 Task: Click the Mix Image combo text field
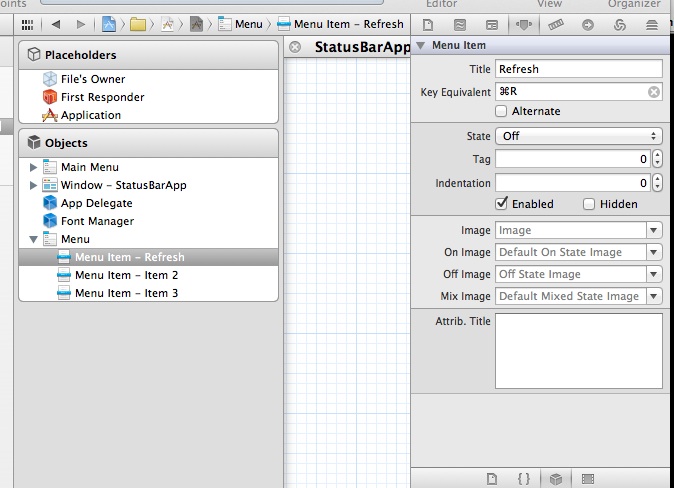tap(570, 296)
